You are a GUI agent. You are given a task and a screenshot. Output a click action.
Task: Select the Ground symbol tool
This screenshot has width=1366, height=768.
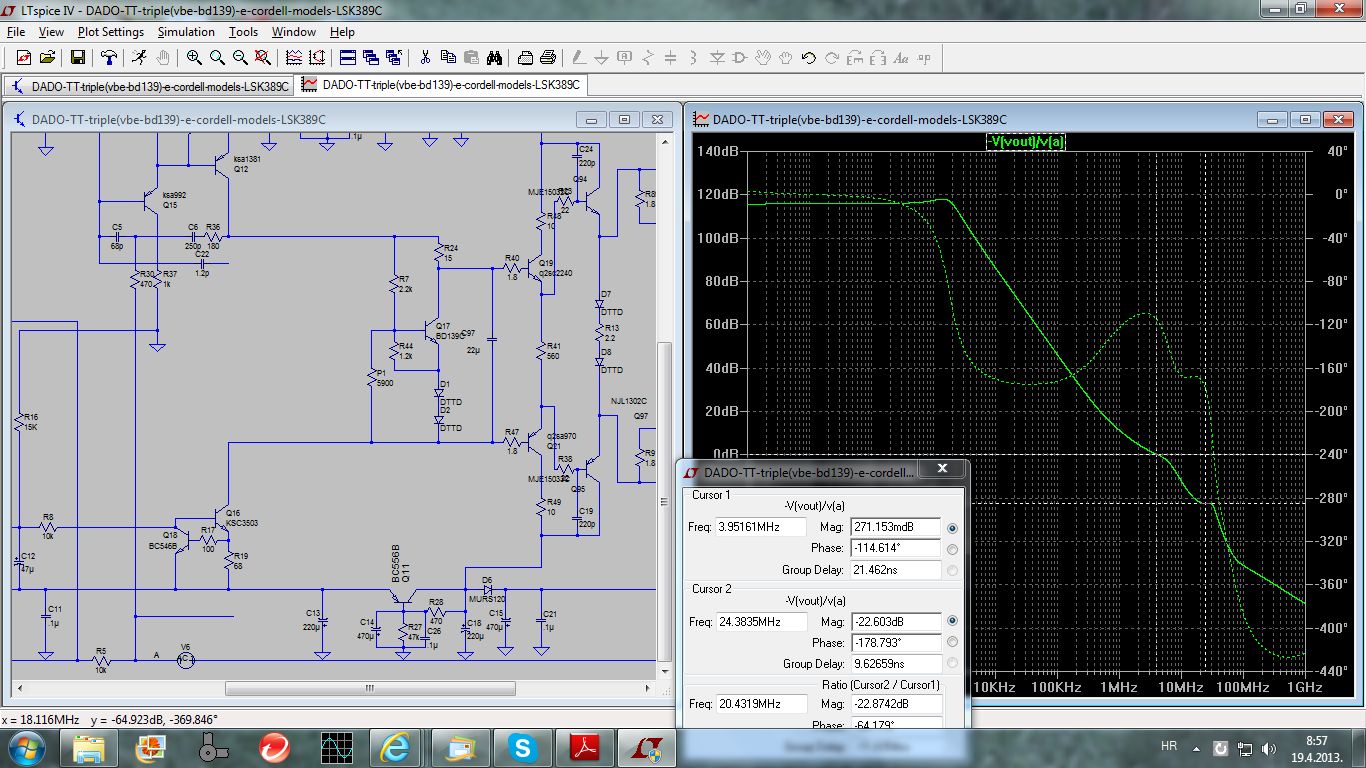[x=602, y=58]
